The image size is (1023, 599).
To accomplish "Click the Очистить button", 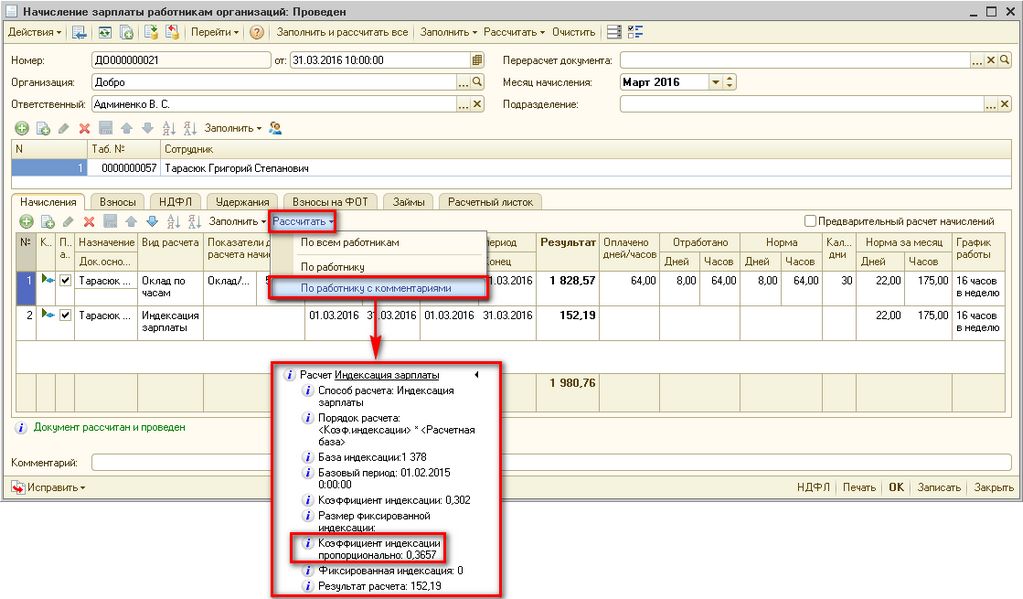I will [573, 32].
